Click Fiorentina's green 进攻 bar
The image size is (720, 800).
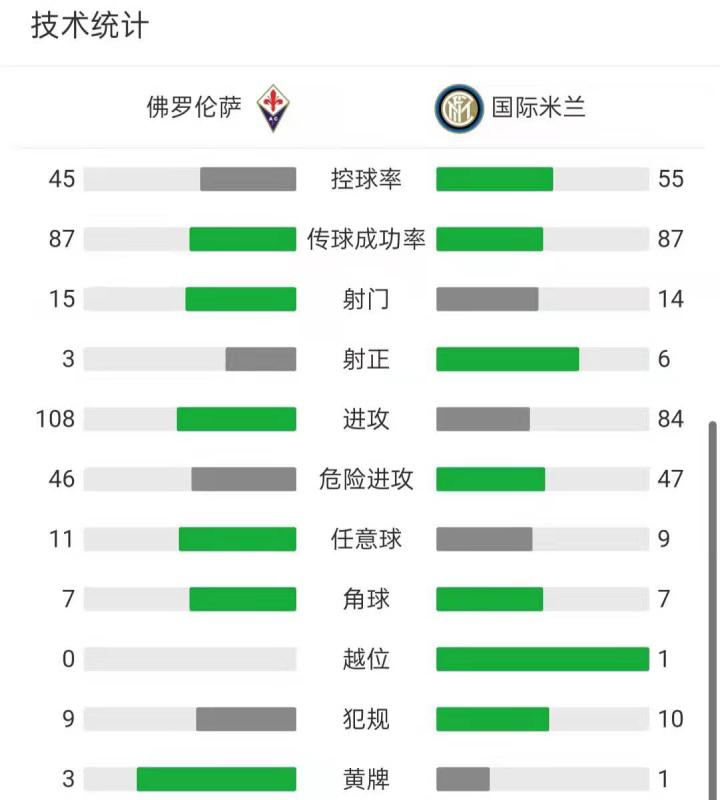(237, 419)
